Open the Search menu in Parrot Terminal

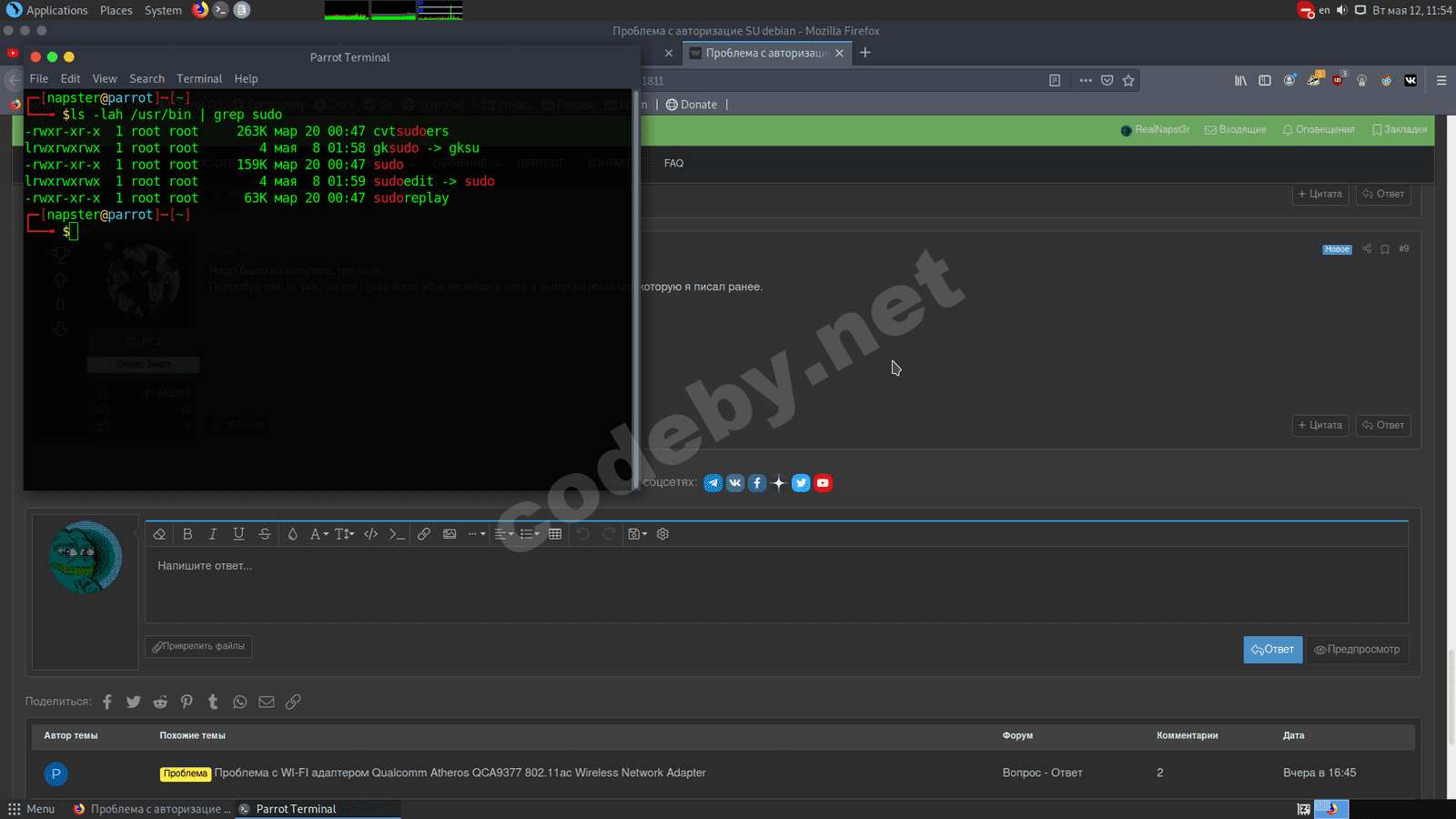[x=147, y=78]
